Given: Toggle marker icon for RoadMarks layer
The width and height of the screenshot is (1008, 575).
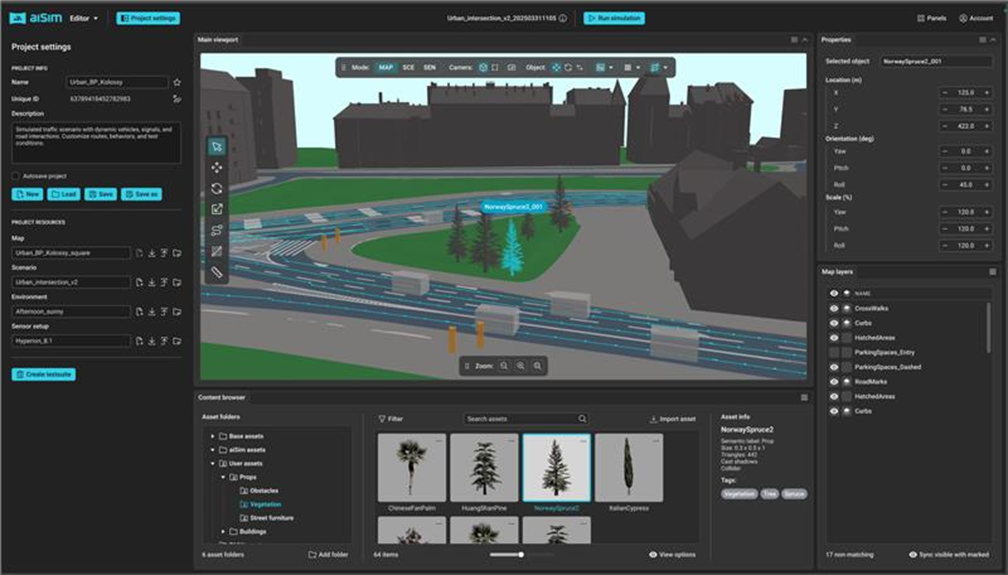Looking at the screenshot, I should coord(847,381).
